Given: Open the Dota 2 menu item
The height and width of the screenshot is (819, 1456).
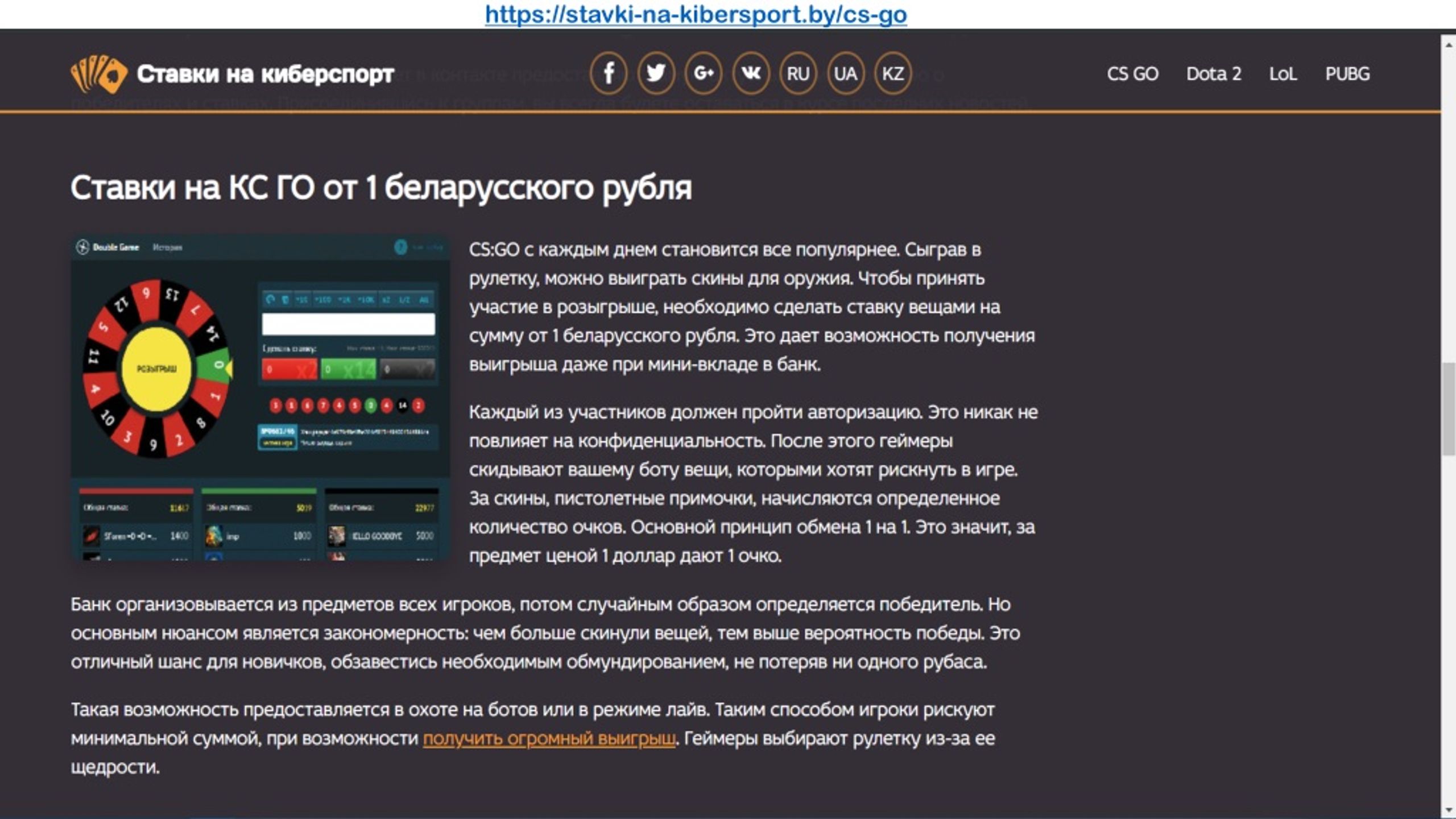Looking at the screenshot, I should point(1214,74).
